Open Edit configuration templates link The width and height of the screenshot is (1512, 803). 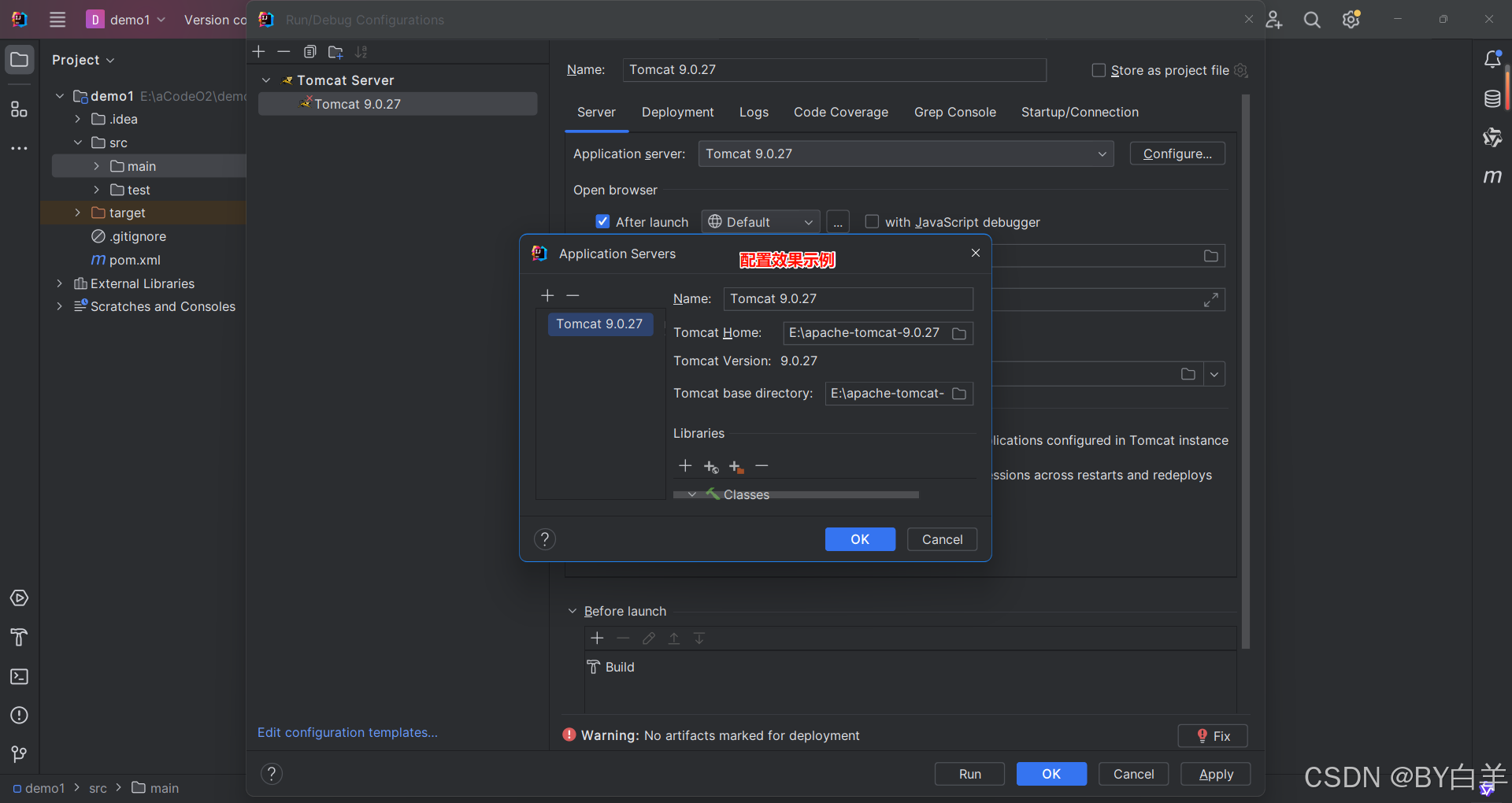coord(347,732)
